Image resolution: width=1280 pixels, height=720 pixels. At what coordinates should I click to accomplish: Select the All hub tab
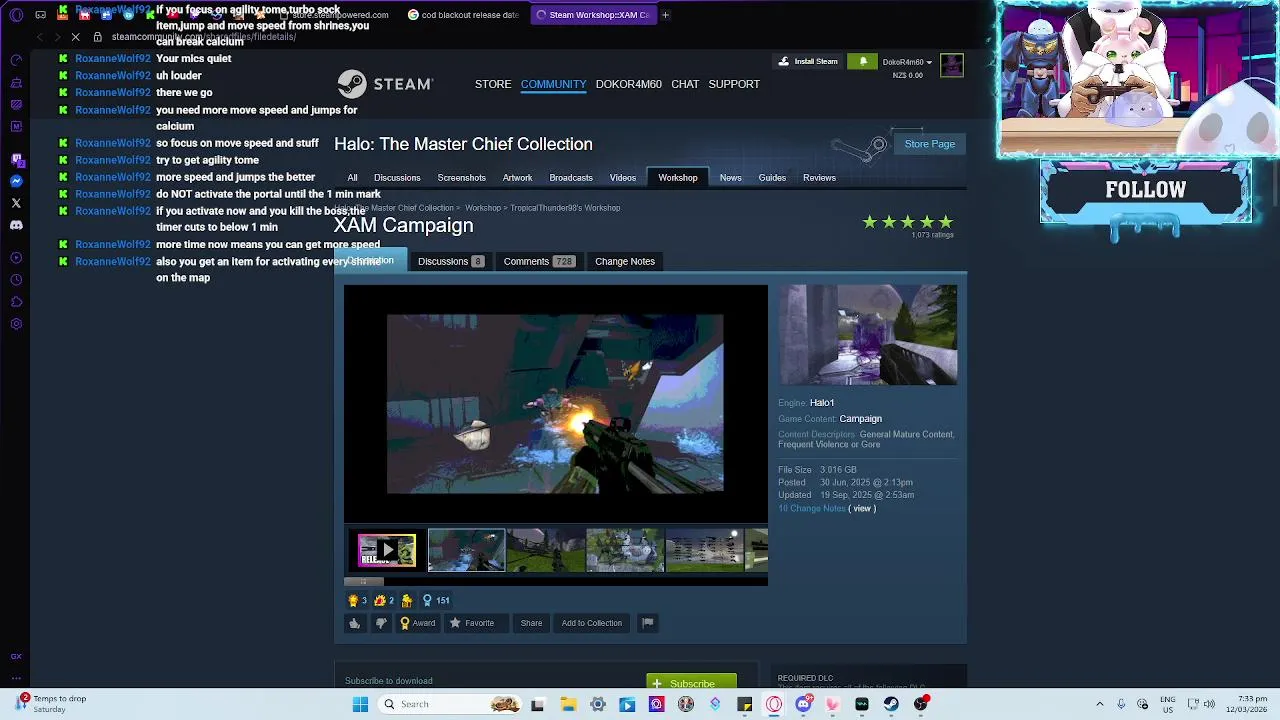pos(352,178)
